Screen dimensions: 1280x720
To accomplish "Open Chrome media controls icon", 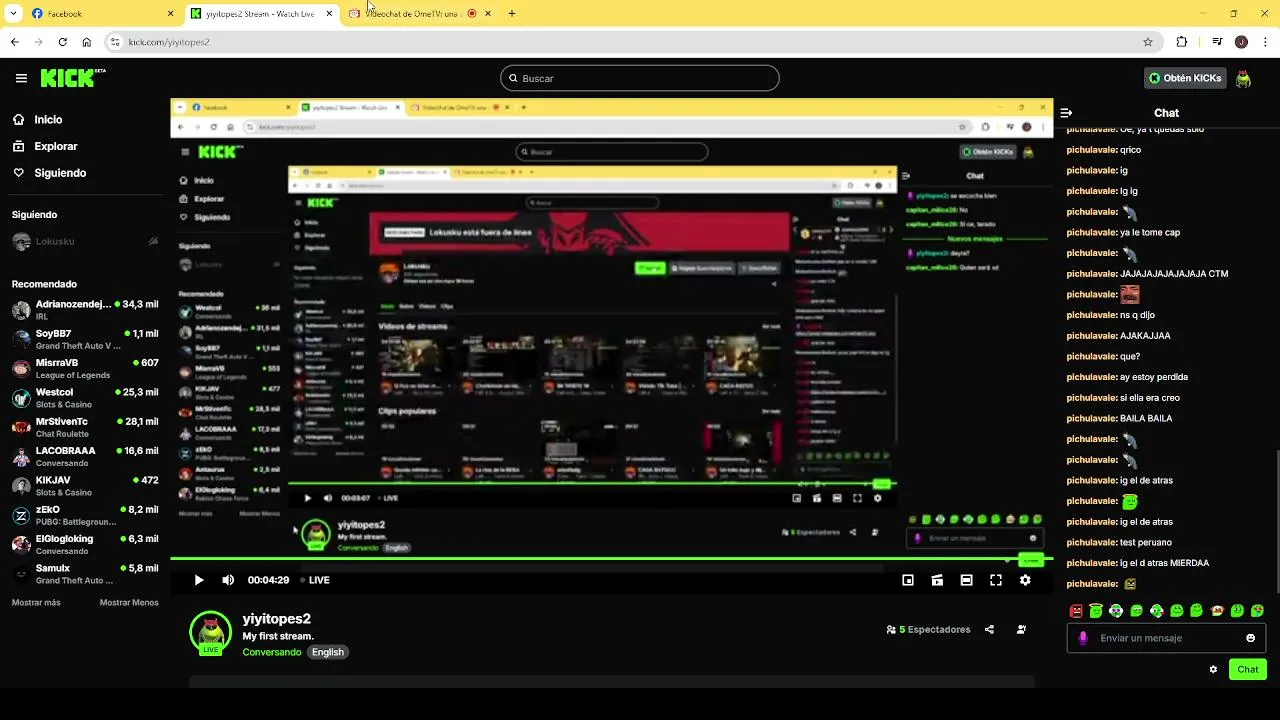I will 1217,42.
